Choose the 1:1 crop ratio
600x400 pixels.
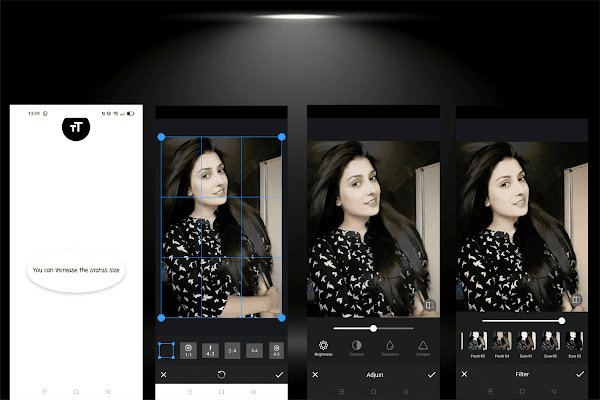(x=188, y=351)
